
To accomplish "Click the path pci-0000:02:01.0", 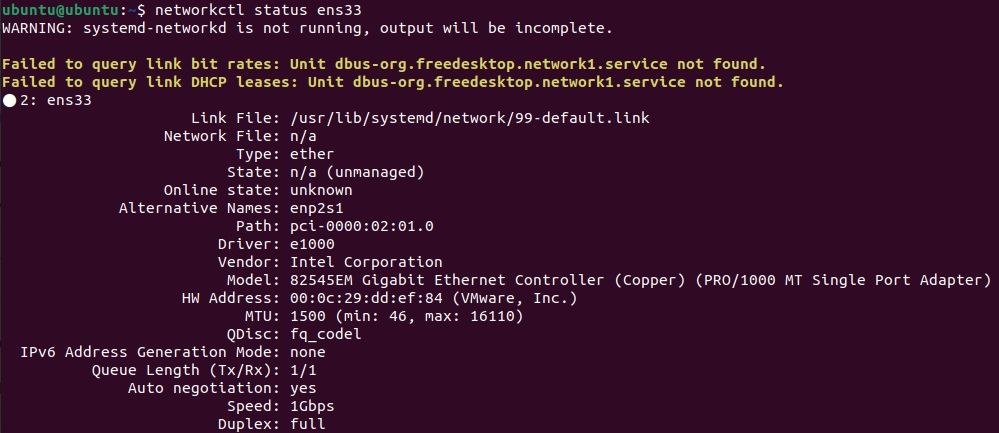I will pyautogui.click(x=361, y=226).
